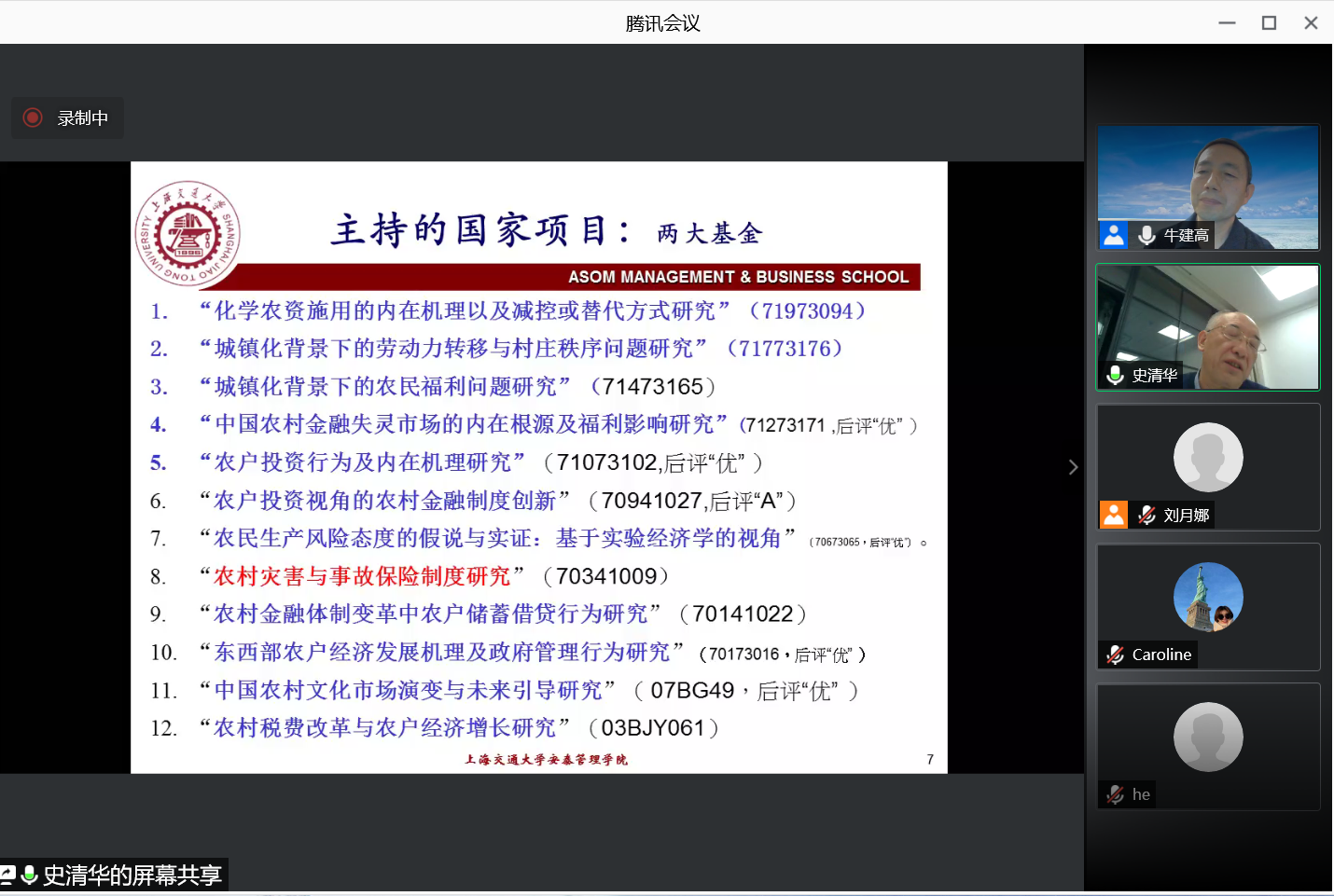
Task: Click the screen share icon in bottom-left
Action: tap(7, 875)
